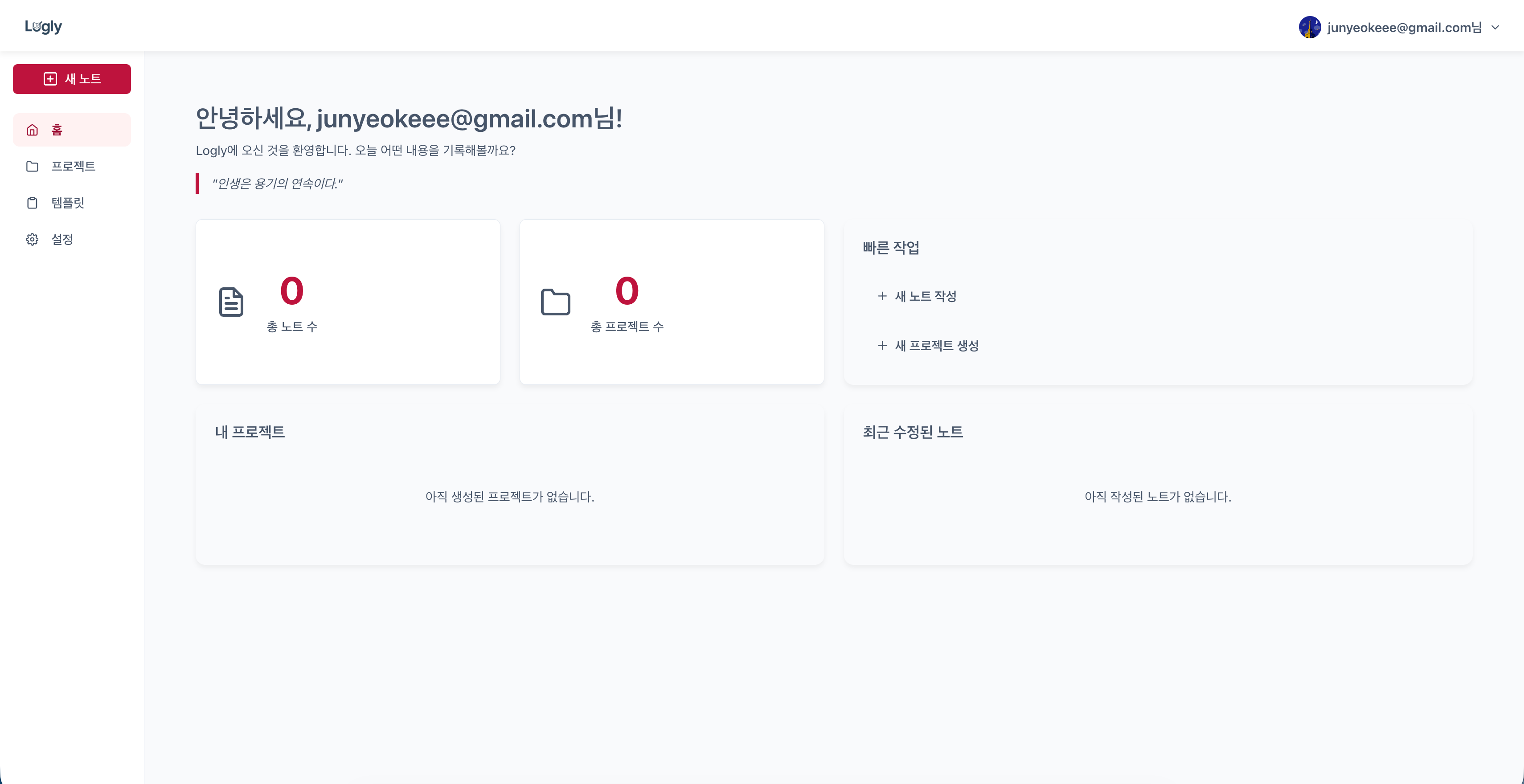Click the 템플릿 clipboard icon
Image resolution: width=1524 pixels, height=784 pixels.
[x=33, y=203]
